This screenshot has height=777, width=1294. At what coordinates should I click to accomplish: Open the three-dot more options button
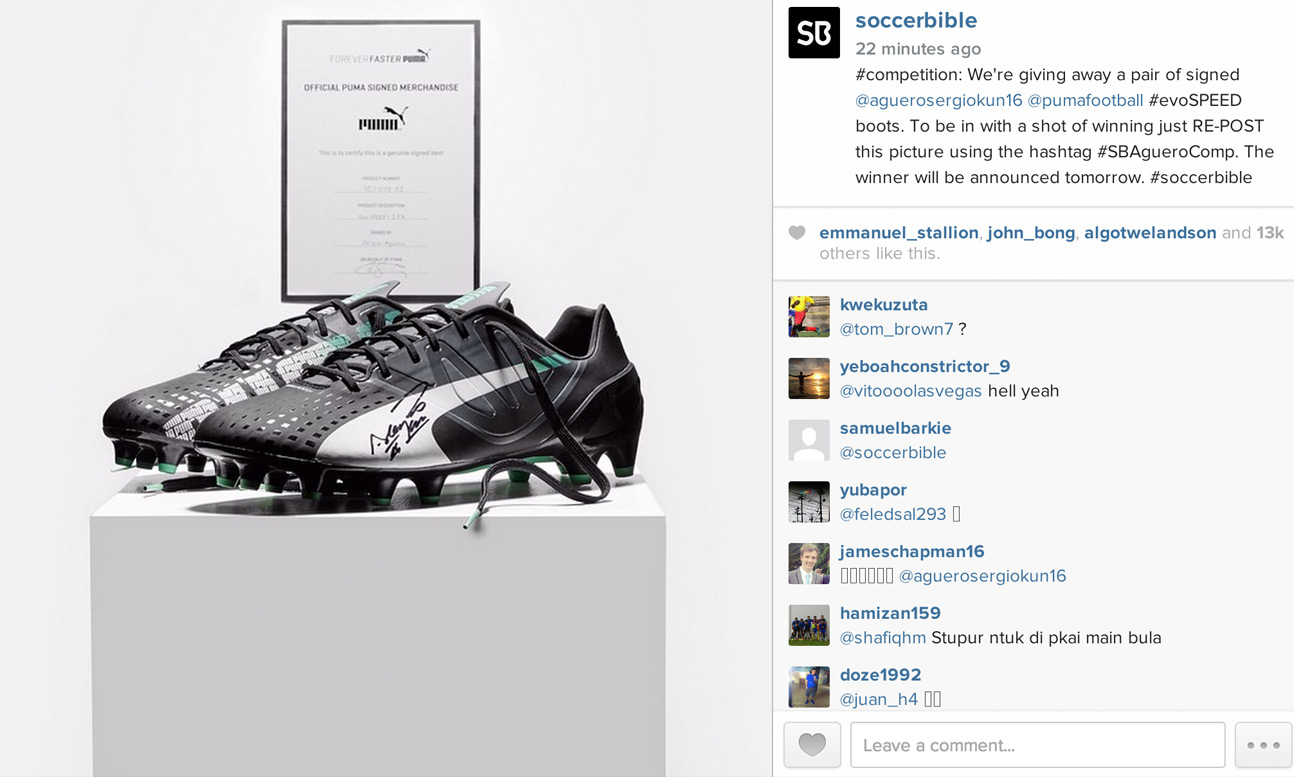pyautogui.click(x=1263, y=745)
